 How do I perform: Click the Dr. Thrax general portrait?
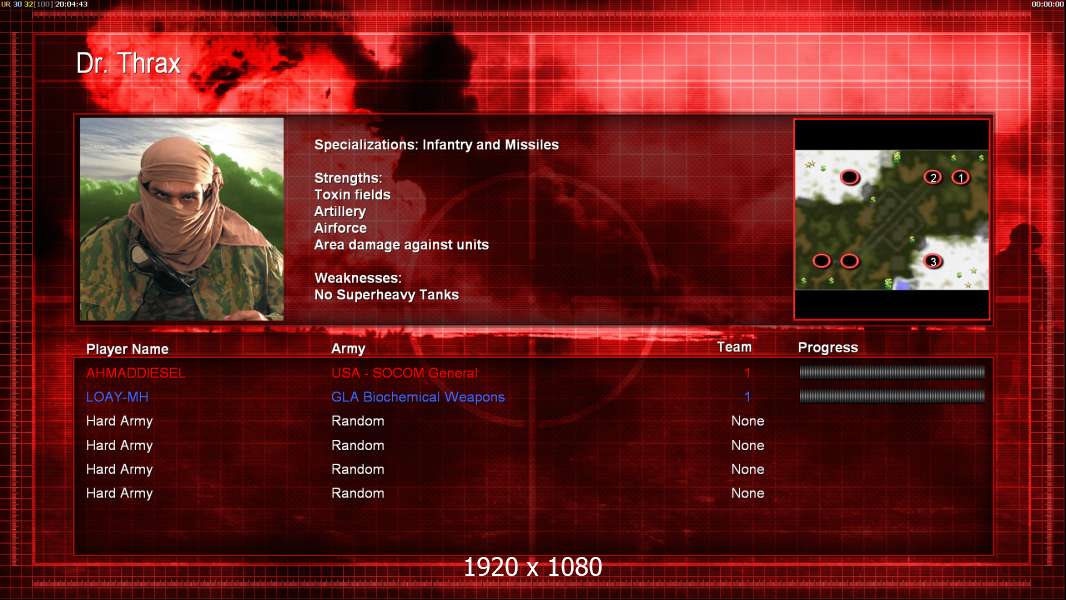tap(182, 219)
